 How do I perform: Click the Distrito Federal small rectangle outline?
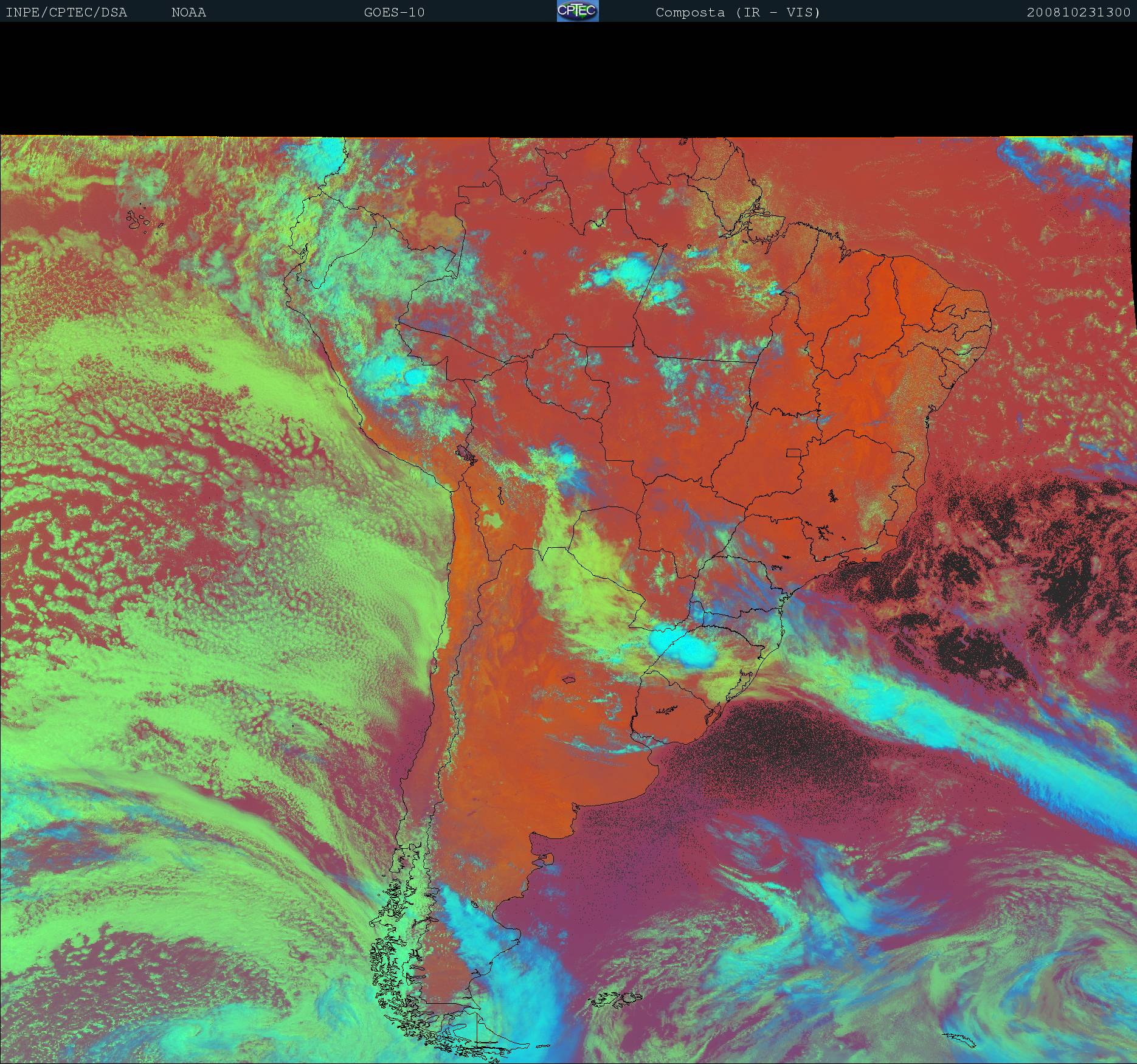pos(793,452)
